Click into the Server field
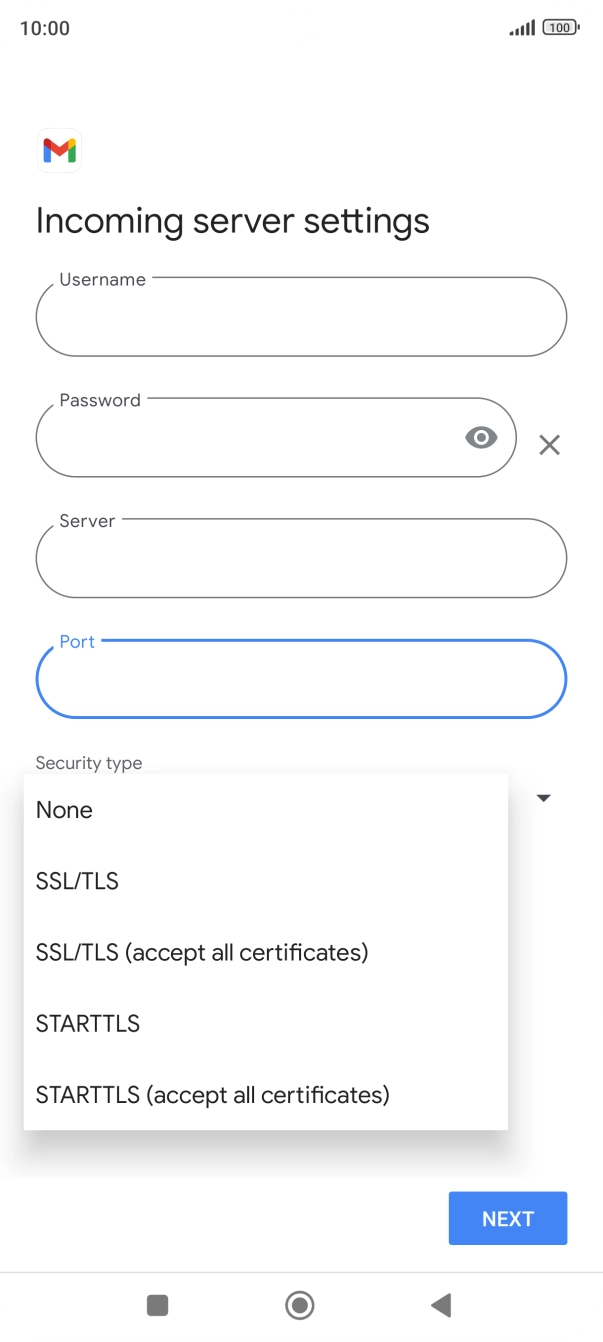Image resolution: width=603 pixels, height=1342 pixels. coord(300,559)
